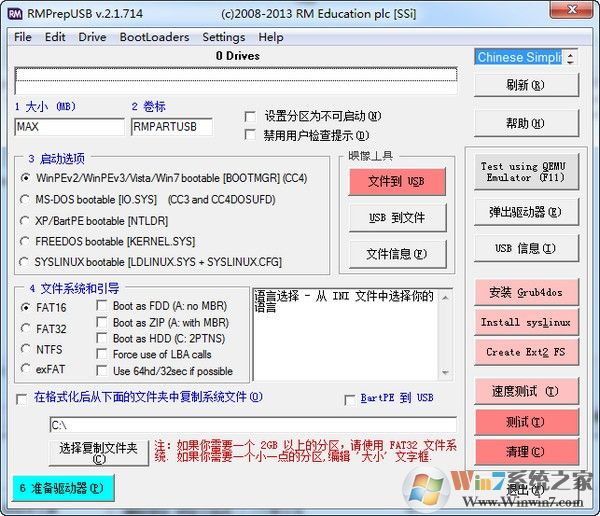Check Boot as HDD (C: 2PTNS)
600x516 pixels.
point(102,338)
